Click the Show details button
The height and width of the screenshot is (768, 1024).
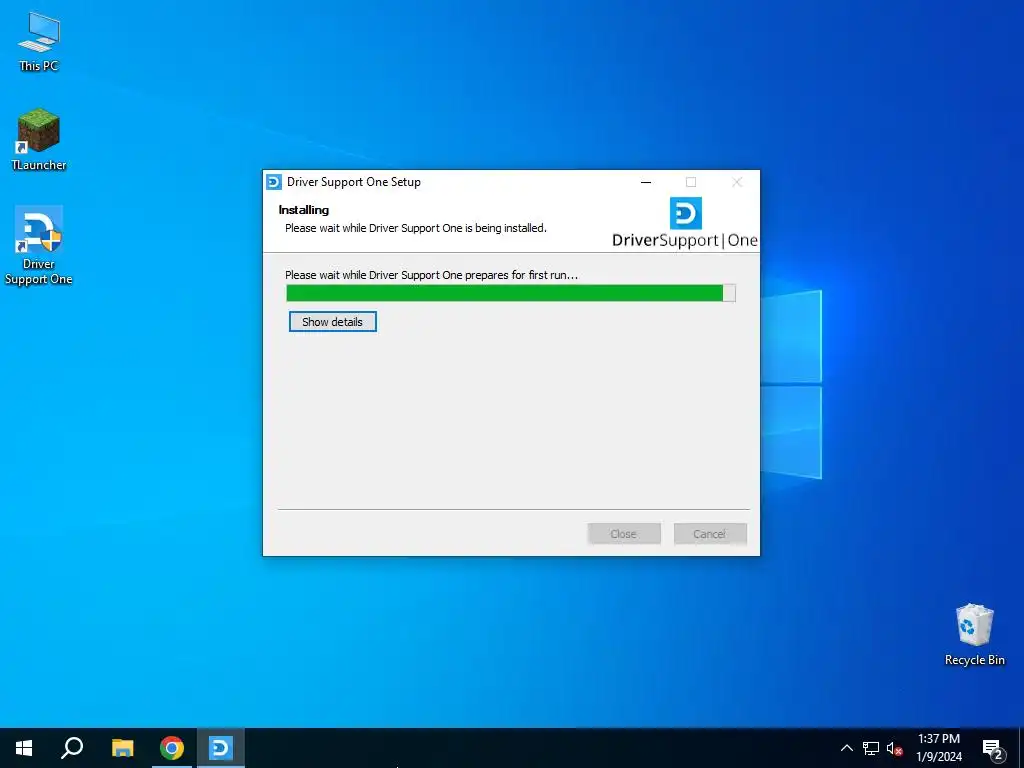pos(332,321)
